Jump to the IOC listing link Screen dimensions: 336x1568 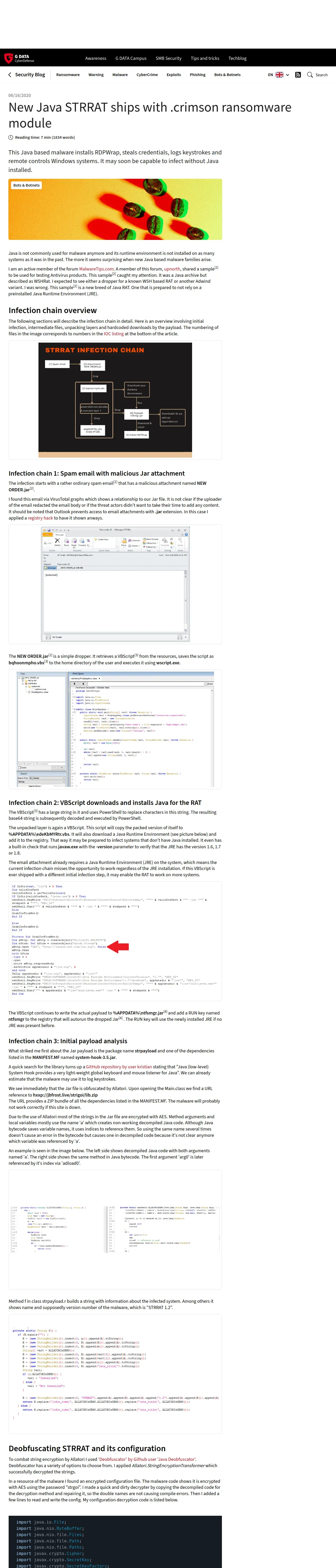click(x=113, y=333)
